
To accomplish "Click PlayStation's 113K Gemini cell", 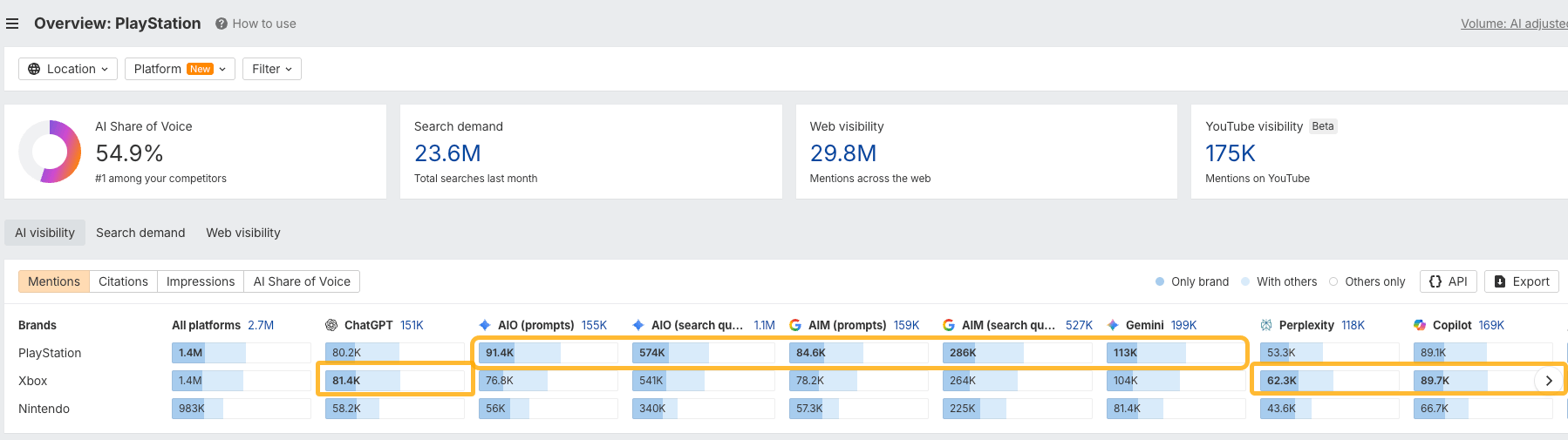I will (1176, 353).
